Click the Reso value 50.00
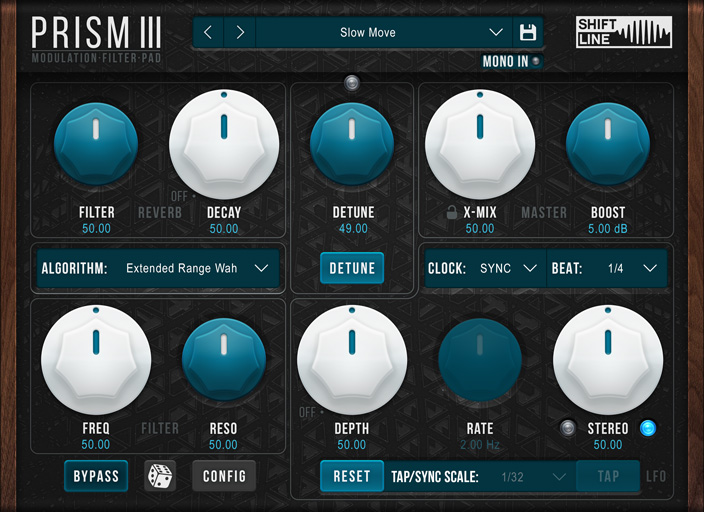Image resolution: width=704 pixels, height=512 pixels. click(x=223, y=445)
